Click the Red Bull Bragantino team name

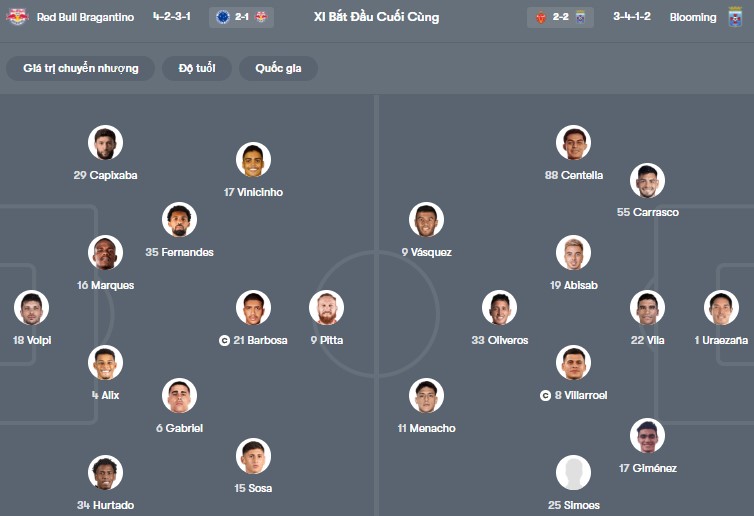tap(85, 17)
